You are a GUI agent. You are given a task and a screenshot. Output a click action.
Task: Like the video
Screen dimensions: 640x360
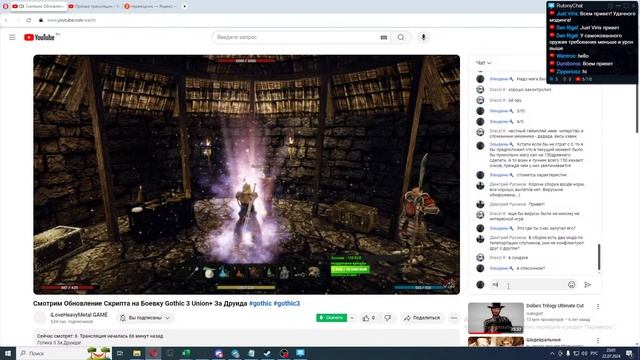pos(368,318)
